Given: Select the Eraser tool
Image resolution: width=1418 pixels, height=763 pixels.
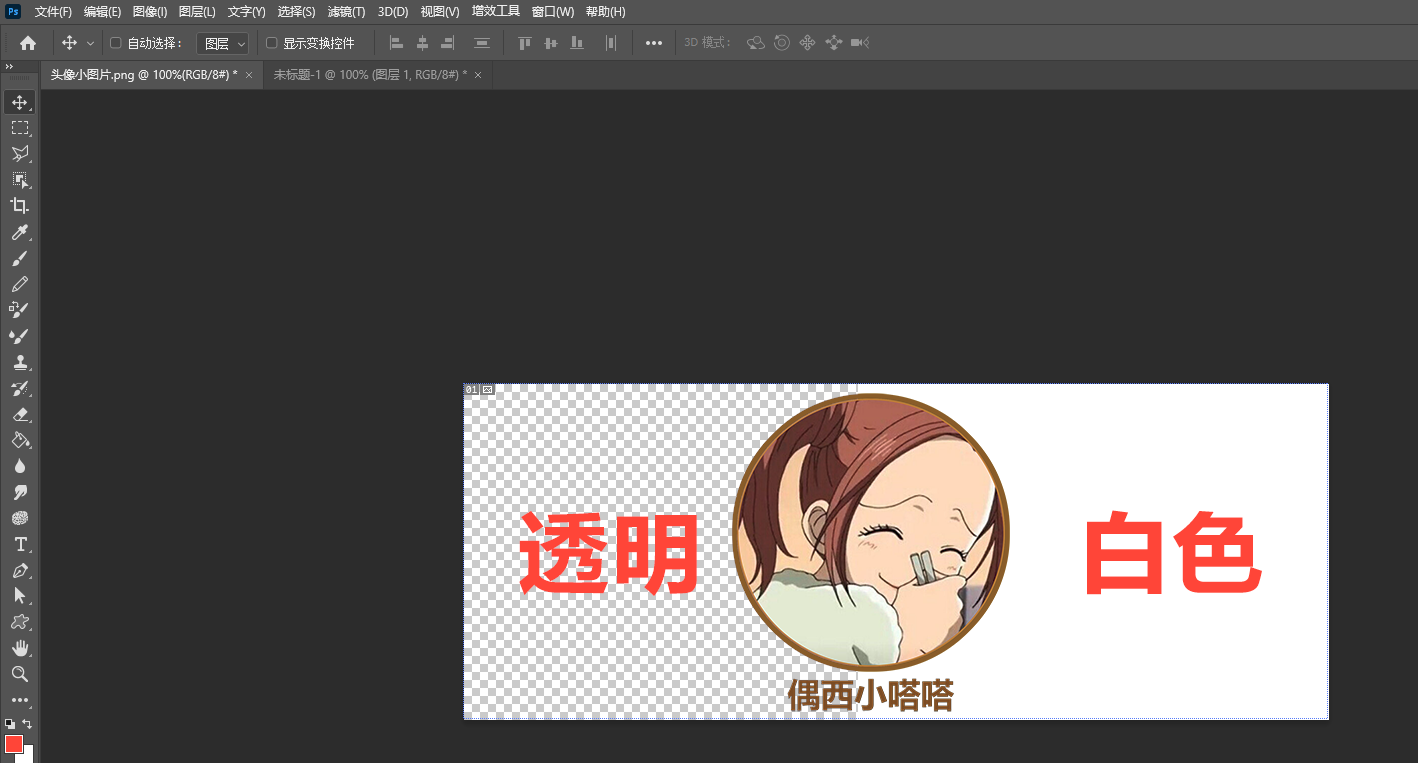Looking at the screenshot, I should point(19,414).
